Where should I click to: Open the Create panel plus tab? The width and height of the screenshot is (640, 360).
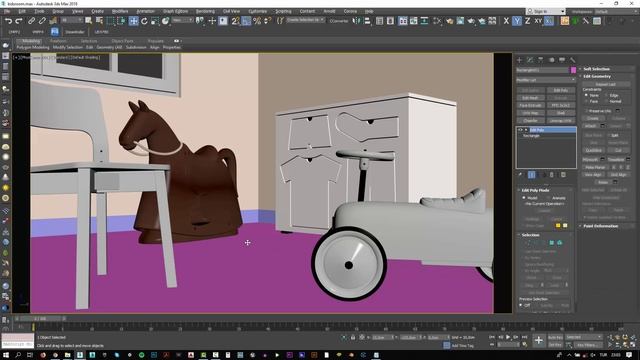coord(519,60)
